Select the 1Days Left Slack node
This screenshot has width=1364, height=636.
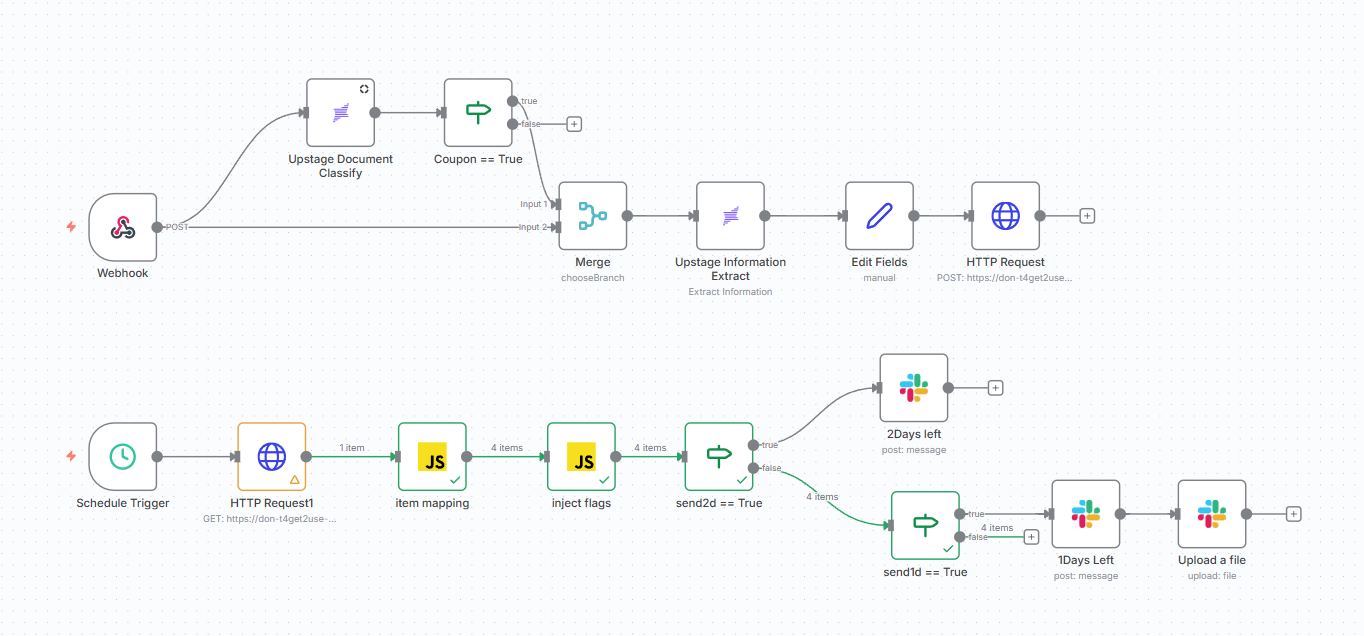click(1085, 514)
